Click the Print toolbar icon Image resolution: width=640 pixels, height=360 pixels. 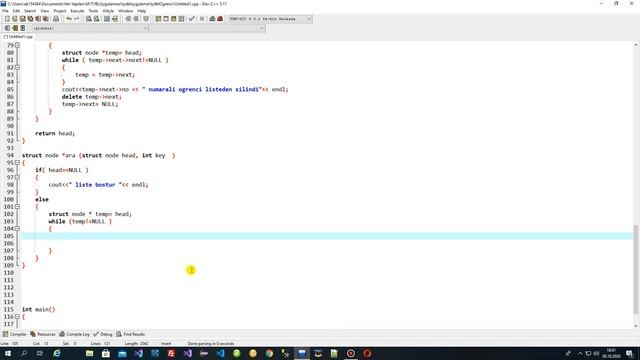coord(56,19)
